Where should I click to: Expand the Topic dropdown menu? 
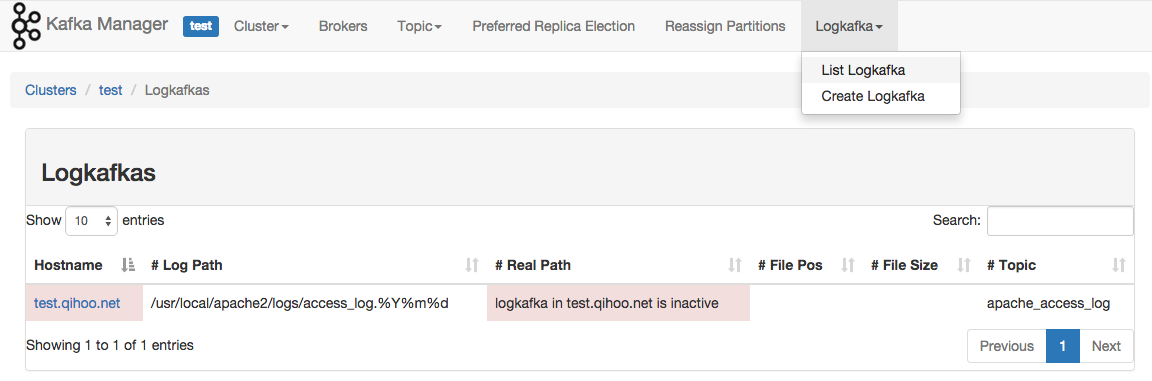coord(420,26)
